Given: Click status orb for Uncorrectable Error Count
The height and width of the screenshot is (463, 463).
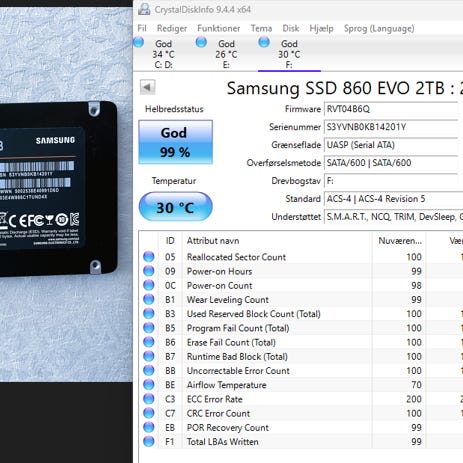Looking at the screenshot, I should coord(149,370).
